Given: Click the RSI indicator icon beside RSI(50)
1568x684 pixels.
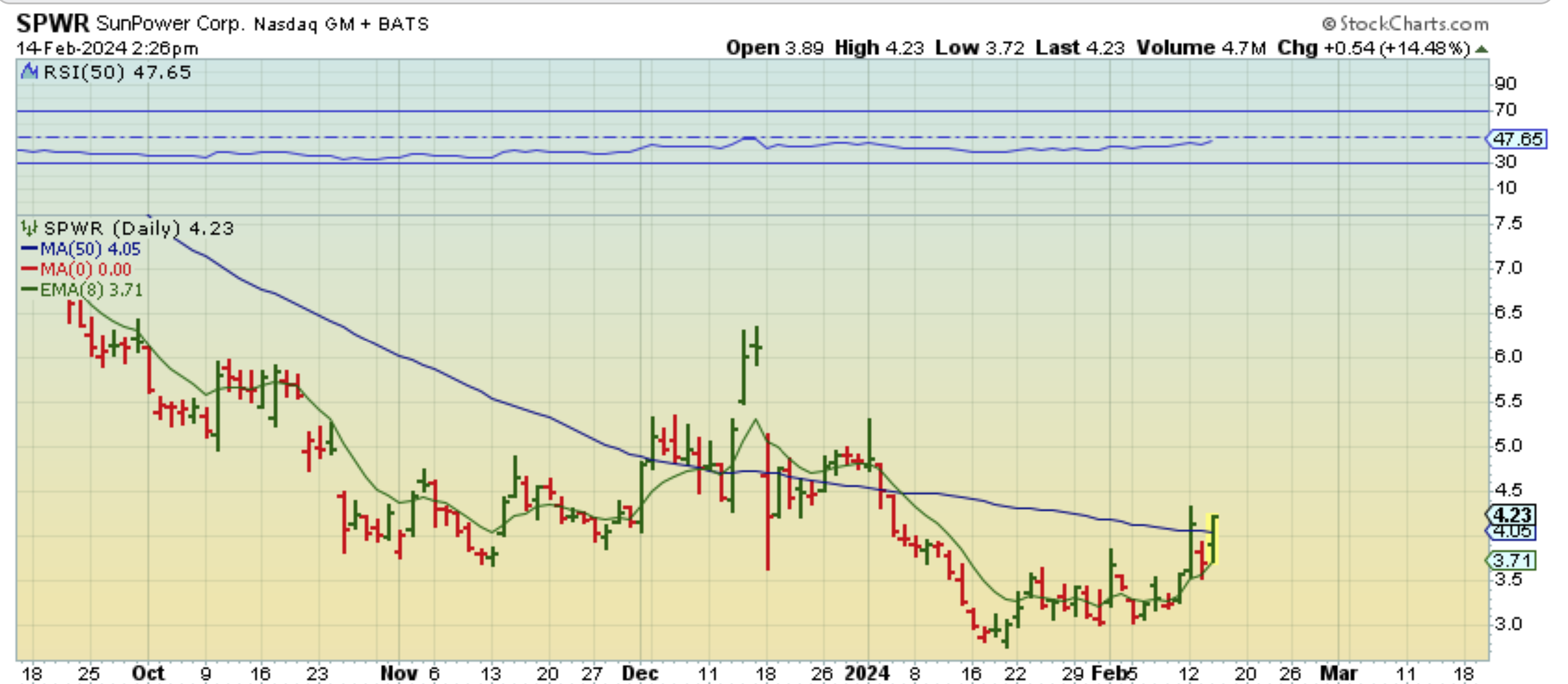Looking at the screenshot, I should tap(29, 72).
